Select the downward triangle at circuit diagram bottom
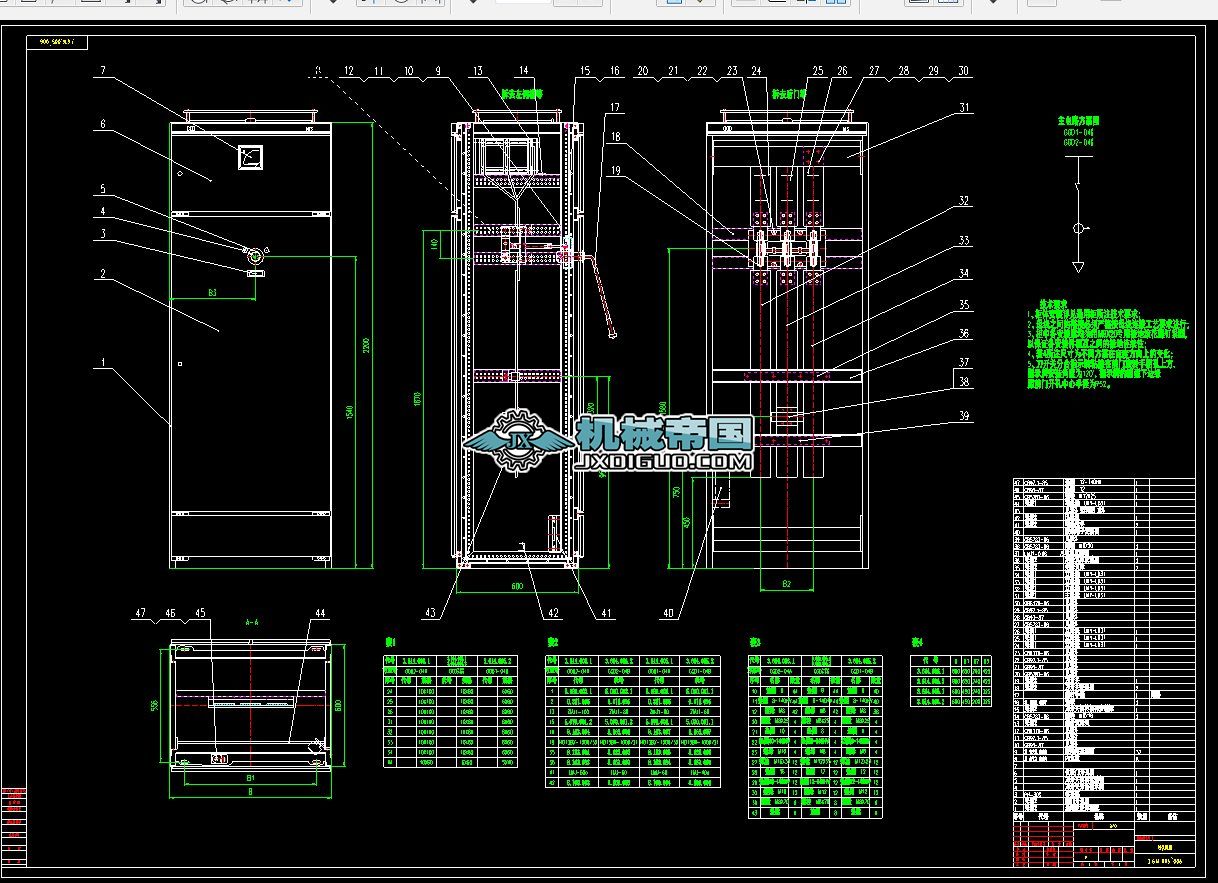Screen dimensions: 1218x883 pos(1078,267)
